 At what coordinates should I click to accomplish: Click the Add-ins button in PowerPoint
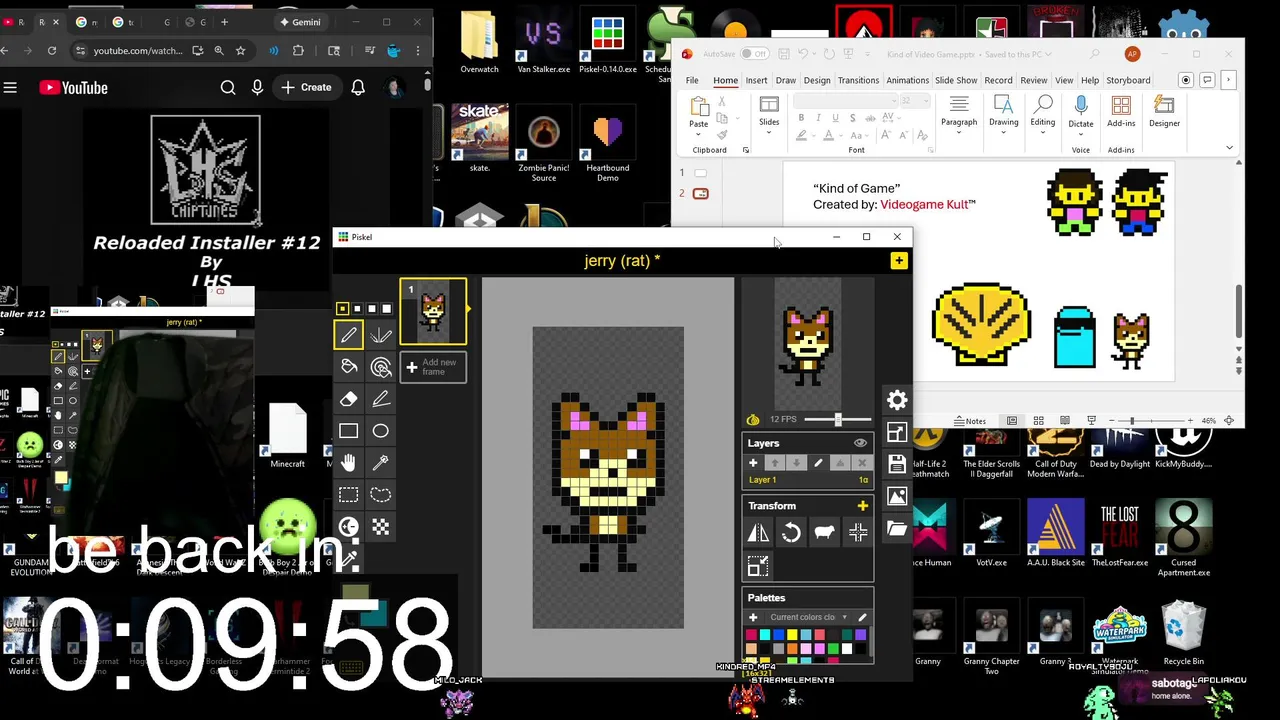(1121, 111)
